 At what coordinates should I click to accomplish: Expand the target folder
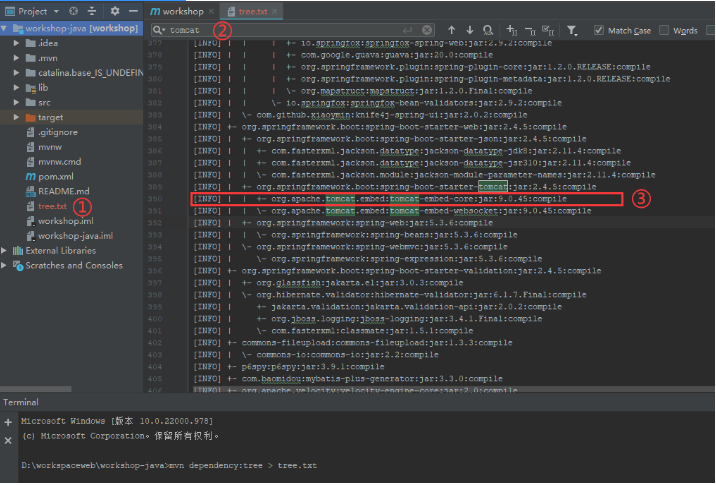tap(16, 117)
